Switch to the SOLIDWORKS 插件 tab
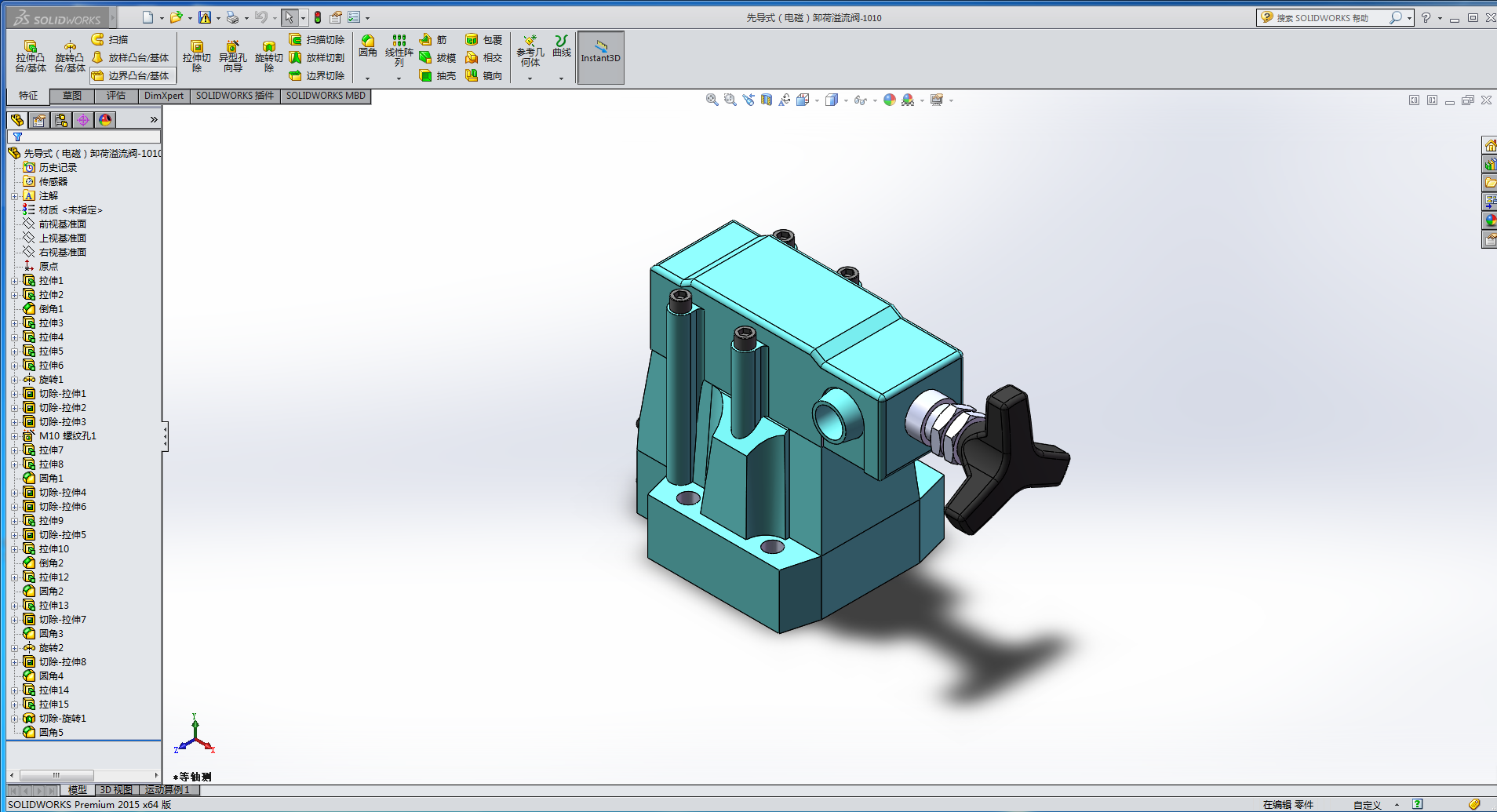 [x=235, y=96]
